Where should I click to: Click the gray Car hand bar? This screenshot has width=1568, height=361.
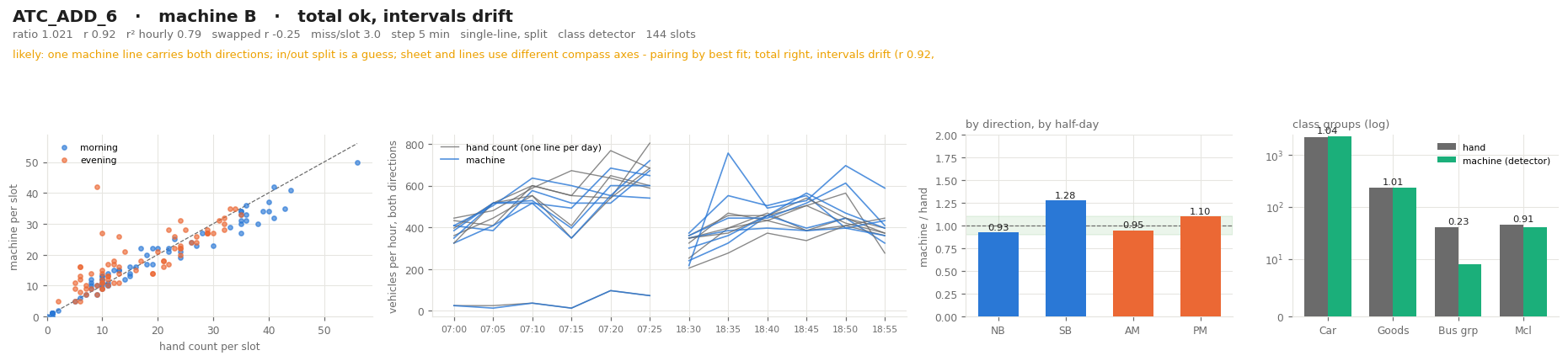[1316, 227]
